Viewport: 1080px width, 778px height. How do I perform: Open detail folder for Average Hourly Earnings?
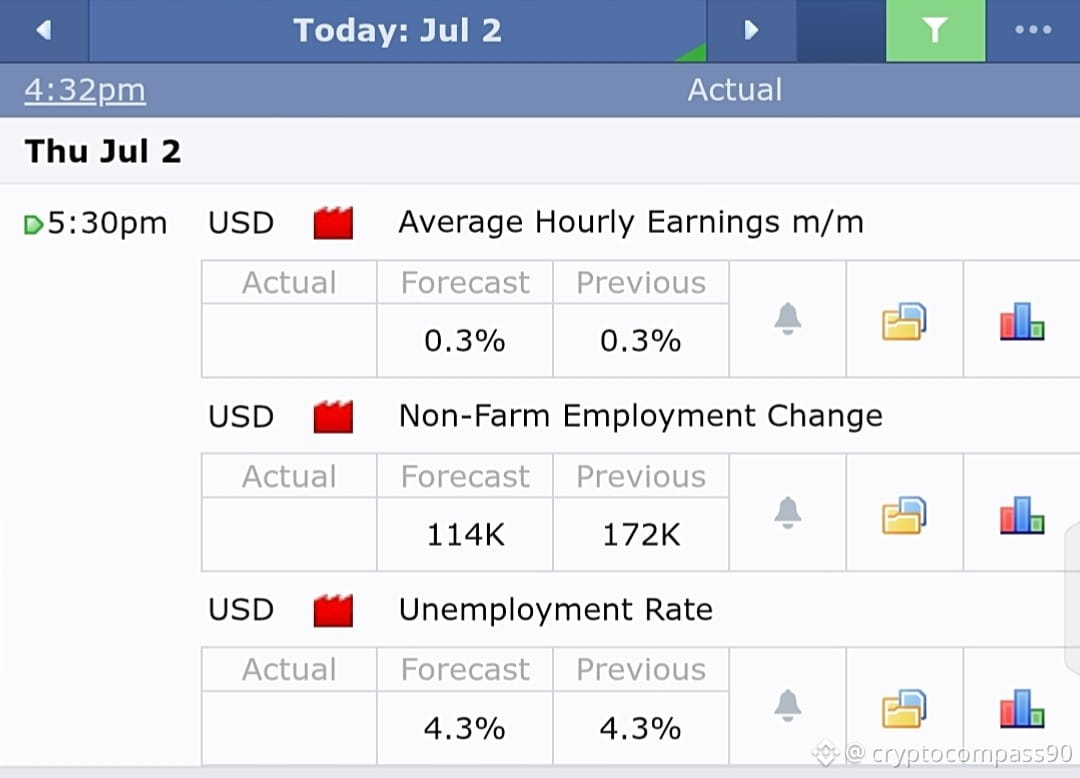click(x=904, y=321)
